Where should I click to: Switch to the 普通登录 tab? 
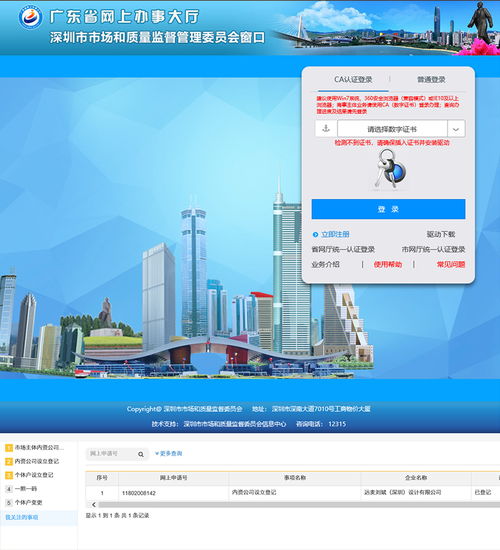(431, 80)
